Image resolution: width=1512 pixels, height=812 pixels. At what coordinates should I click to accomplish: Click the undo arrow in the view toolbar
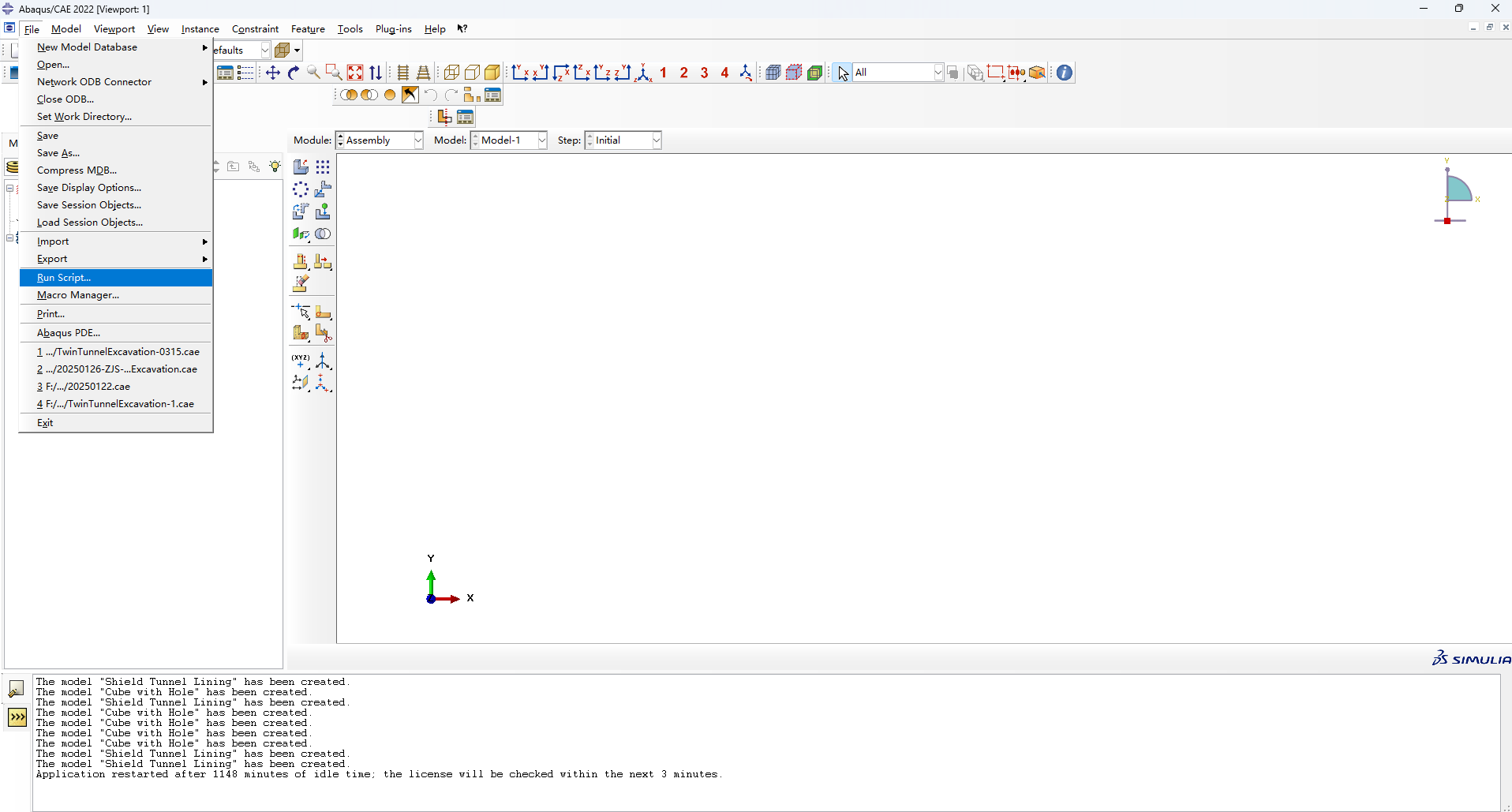tap(431, 95)
